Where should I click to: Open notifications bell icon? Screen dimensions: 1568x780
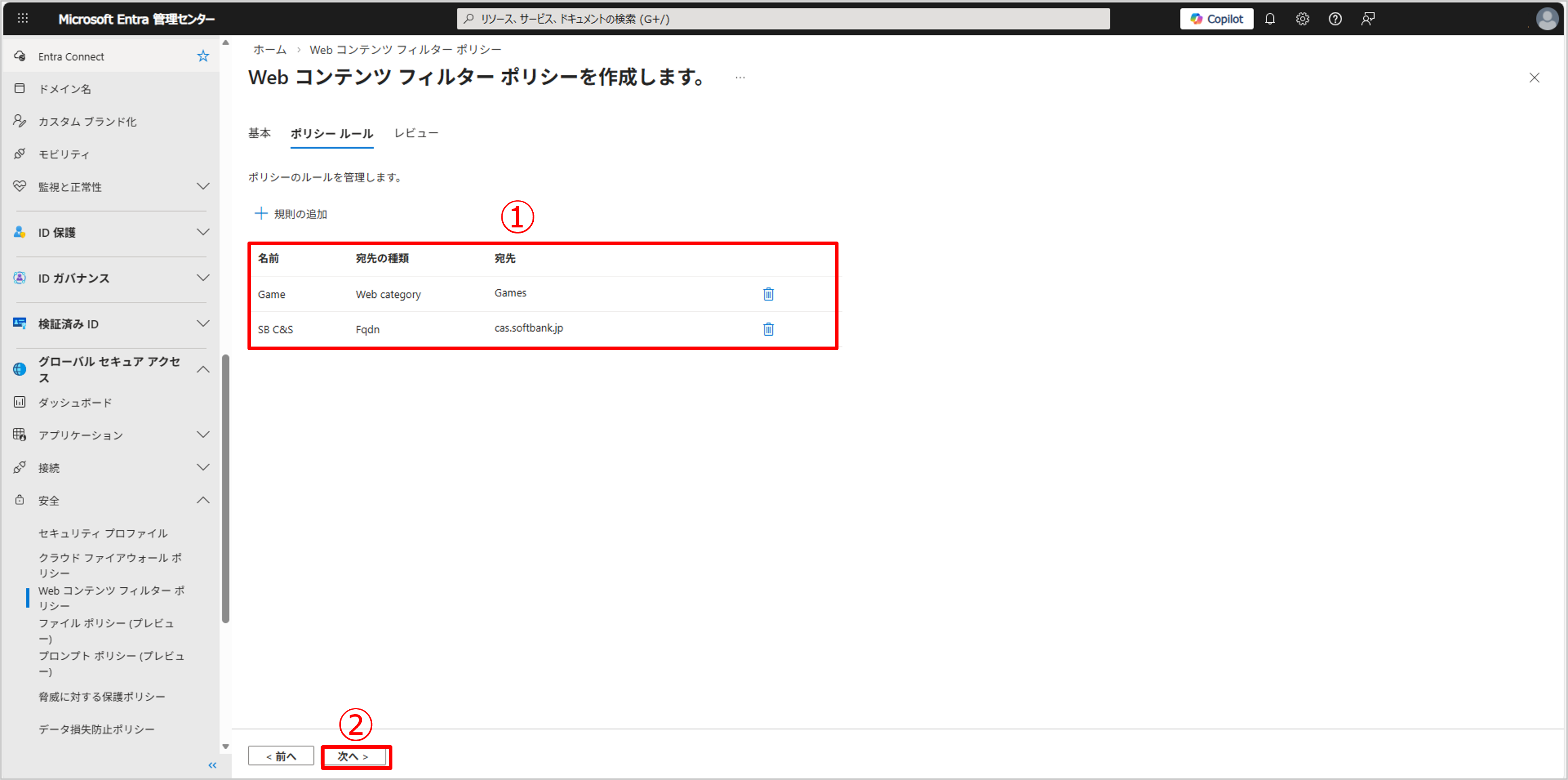pyautogui.click(x=1270, y=19)
